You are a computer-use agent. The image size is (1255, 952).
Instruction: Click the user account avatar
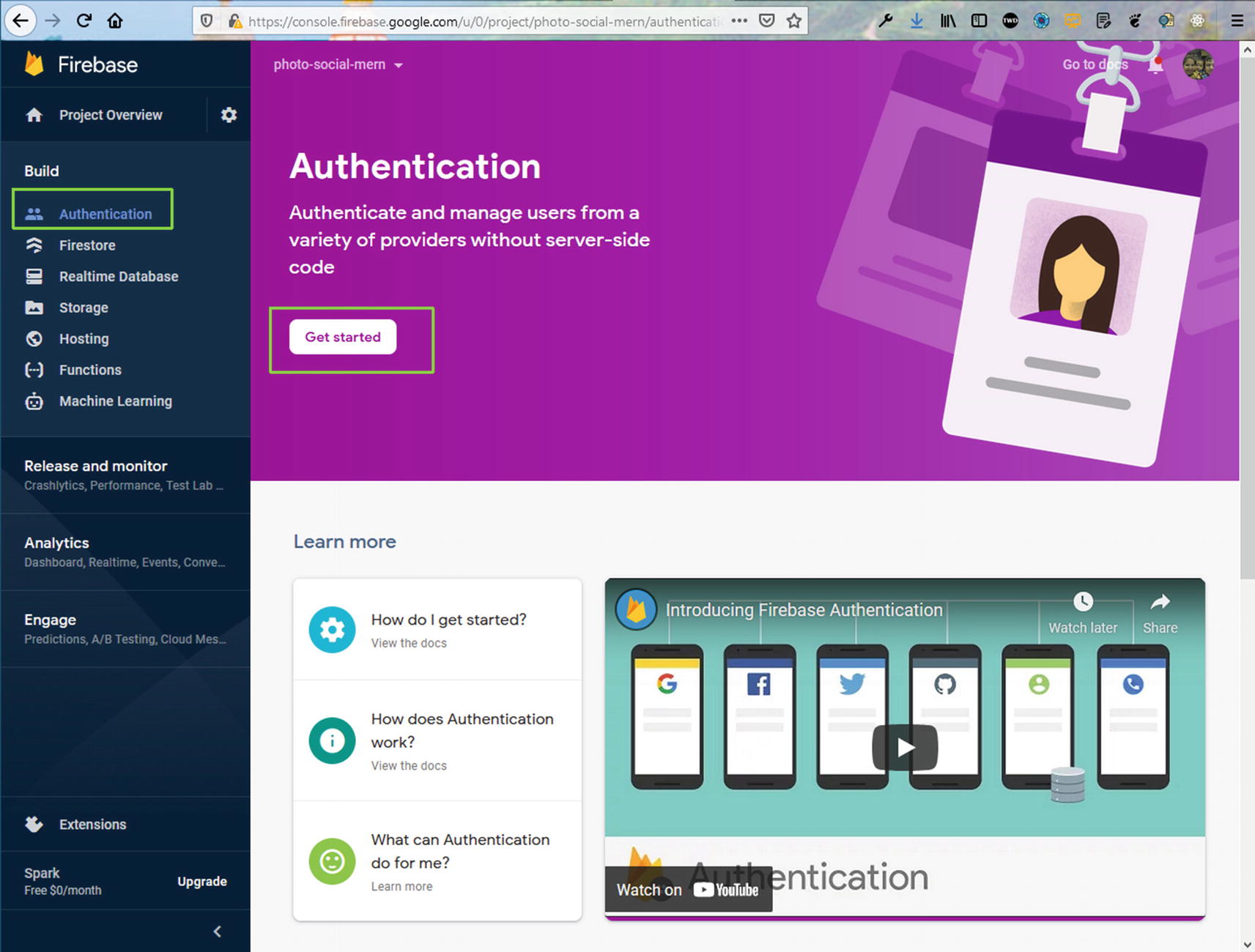pyautogui.click(x=1198, y=64)
